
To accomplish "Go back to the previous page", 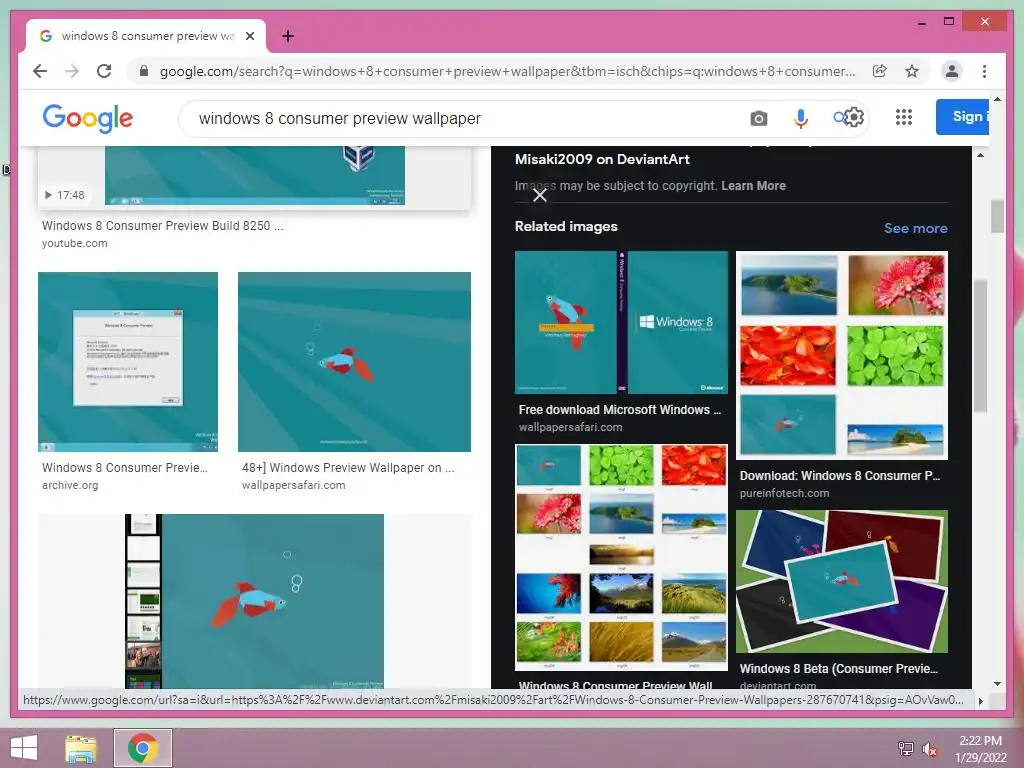I will pos(40,71).
